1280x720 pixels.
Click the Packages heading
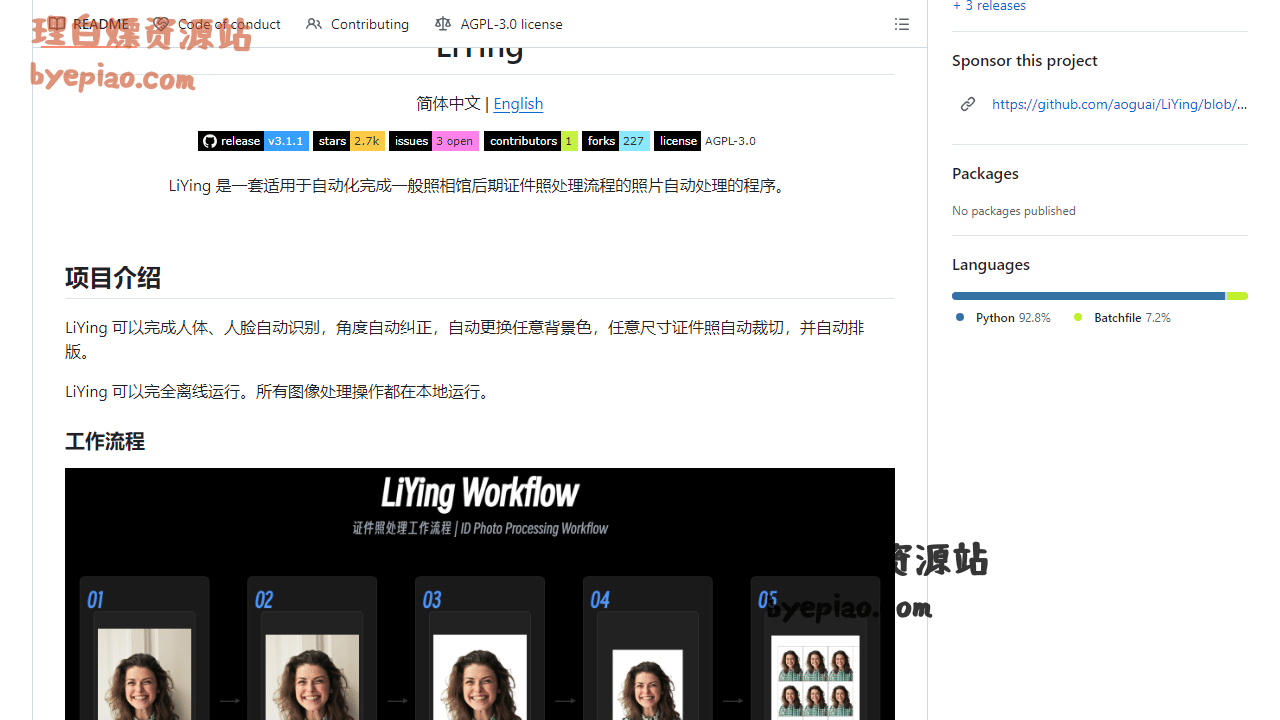(x=985, y=173)
